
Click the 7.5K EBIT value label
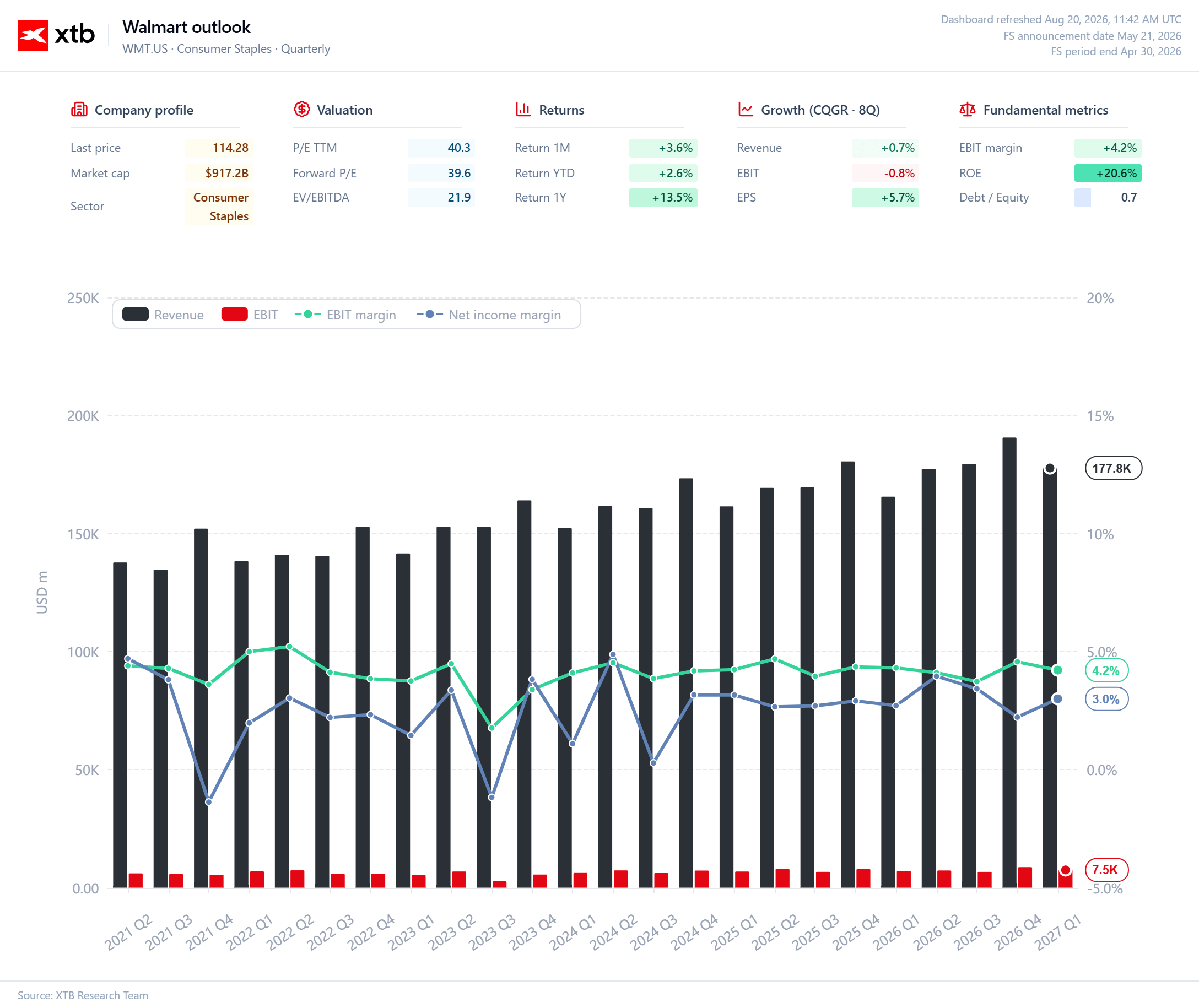pyautogui.click(x=1106, y=870)
